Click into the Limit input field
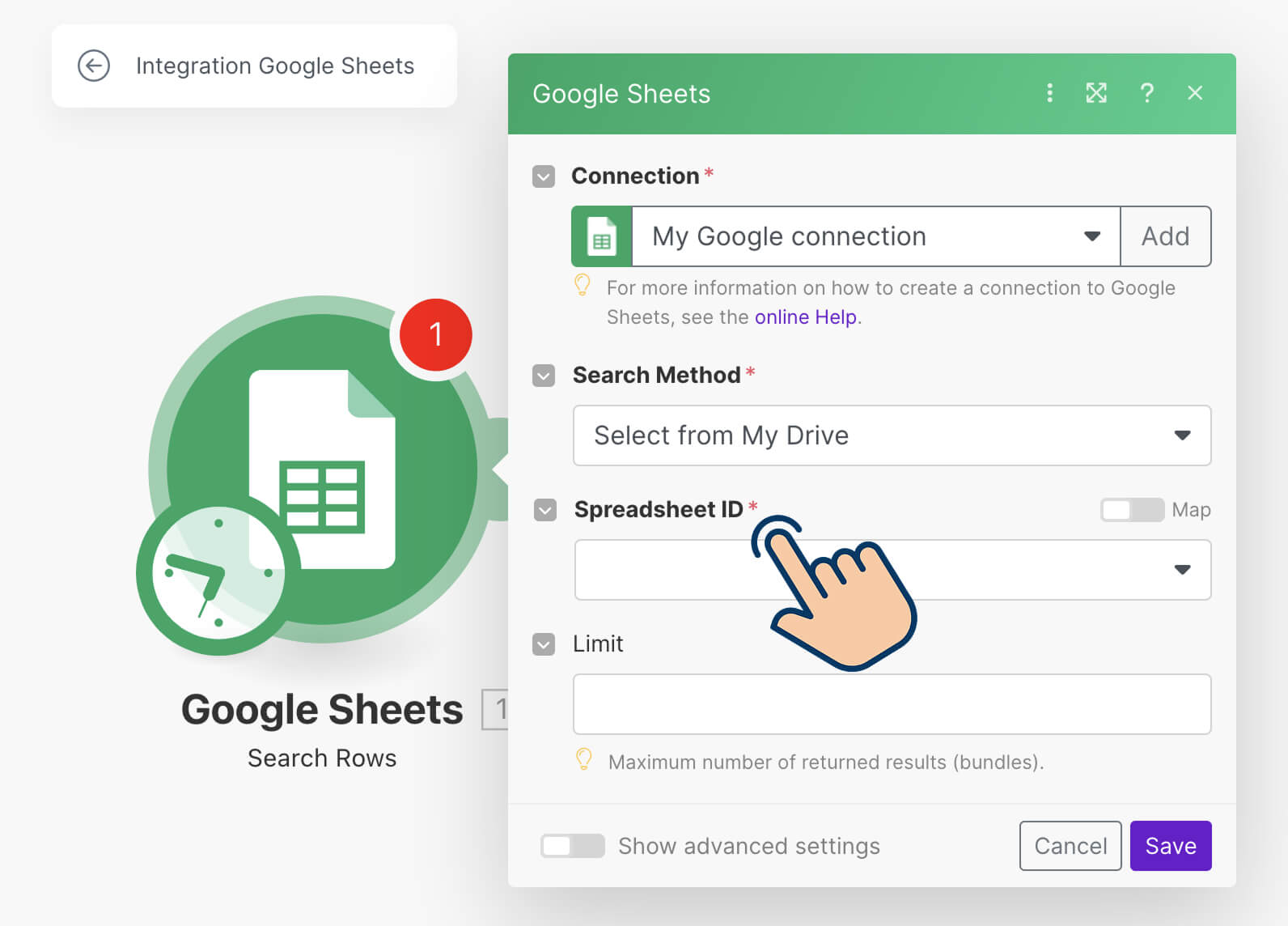Image resolution: width=1288 pixels, height=926 pixels. click(x=892, y=704)
